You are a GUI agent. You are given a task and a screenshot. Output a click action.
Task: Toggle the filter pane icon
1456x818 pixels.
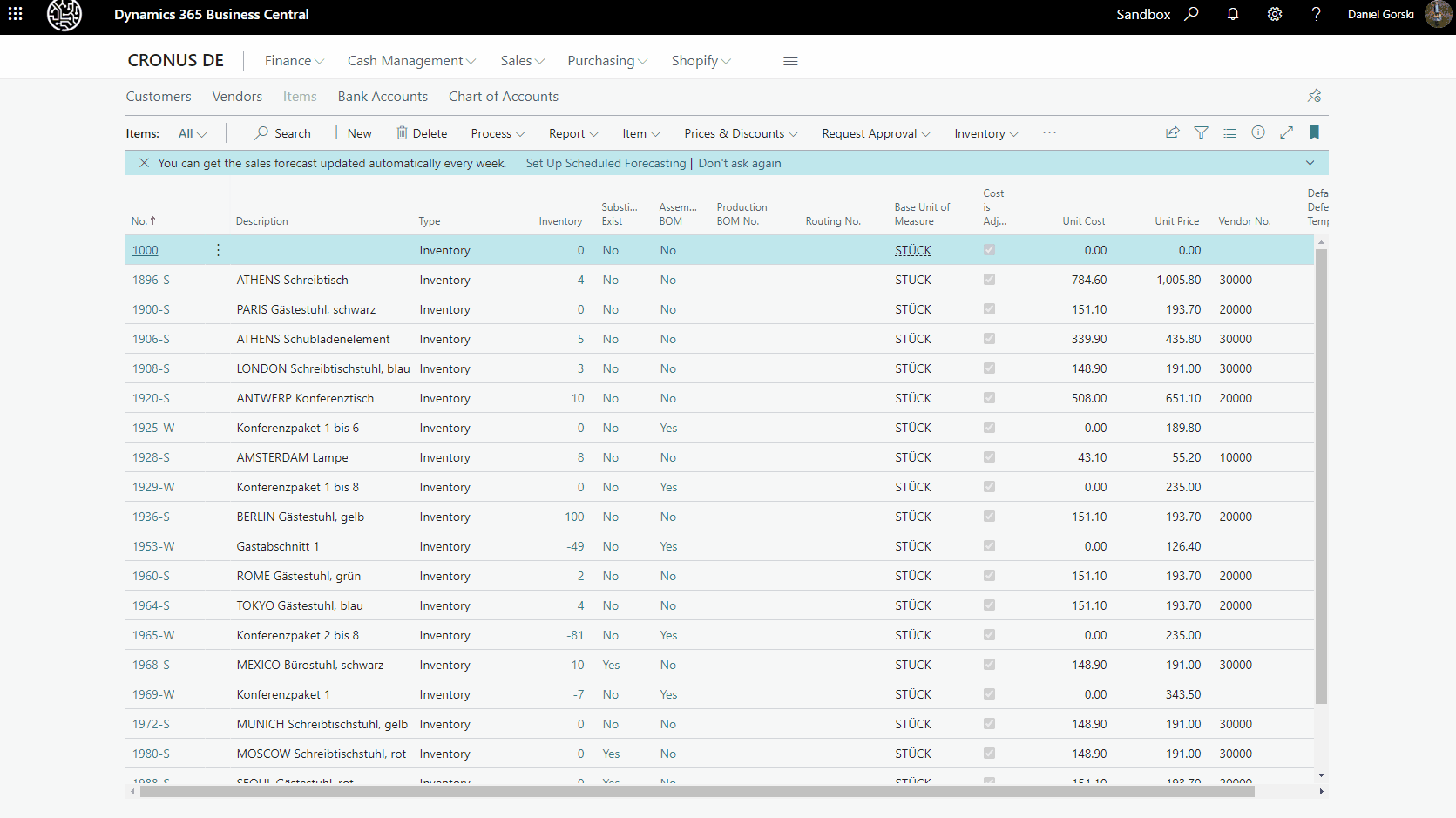(1202, 132)
